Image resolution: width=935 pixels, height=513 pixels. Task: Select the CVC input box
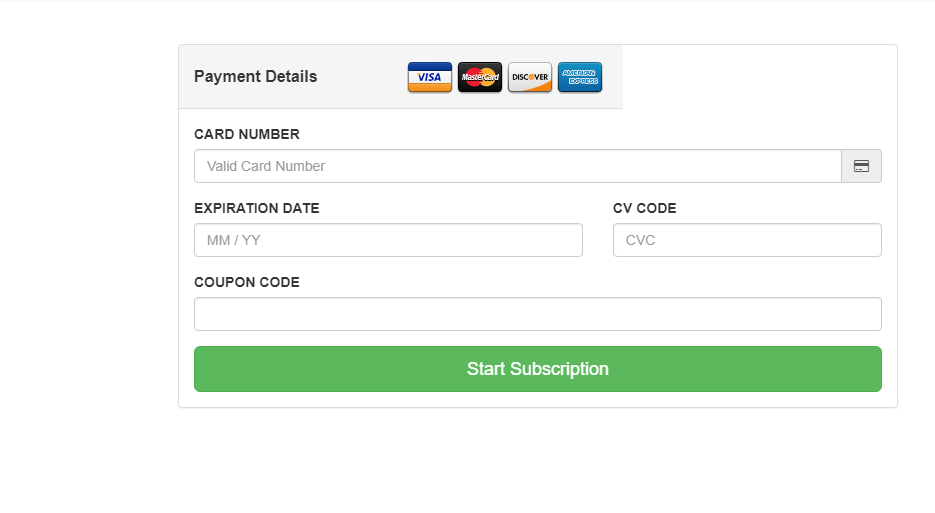click(x=747, y=240)
